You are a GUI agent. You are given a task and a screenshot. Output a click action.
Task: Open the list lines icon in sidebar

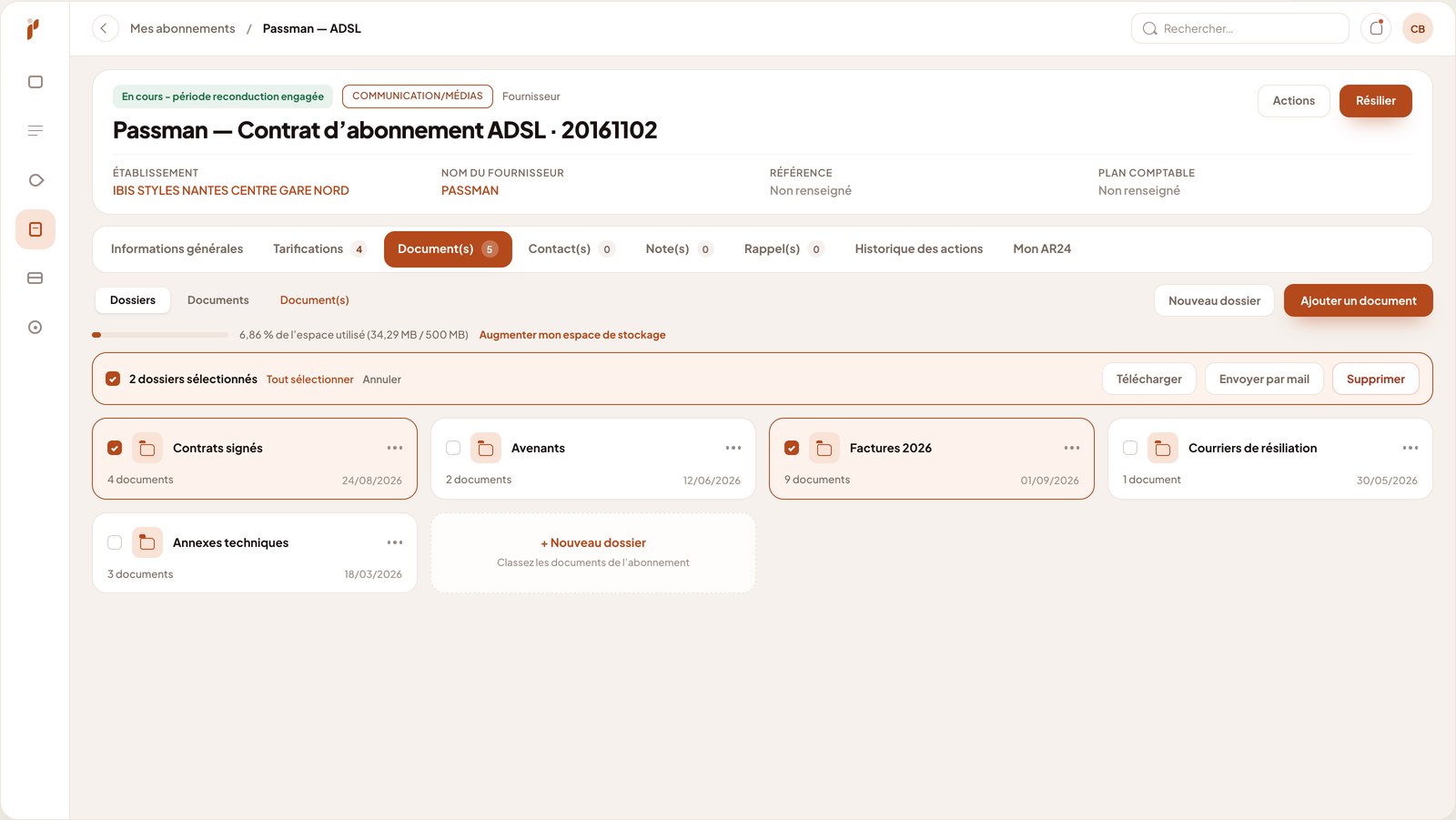coord(35,131)
